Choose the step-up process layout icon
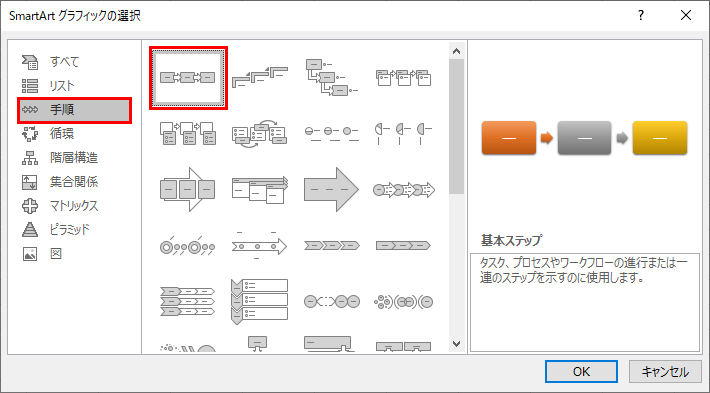 click(x=260, y=78)
